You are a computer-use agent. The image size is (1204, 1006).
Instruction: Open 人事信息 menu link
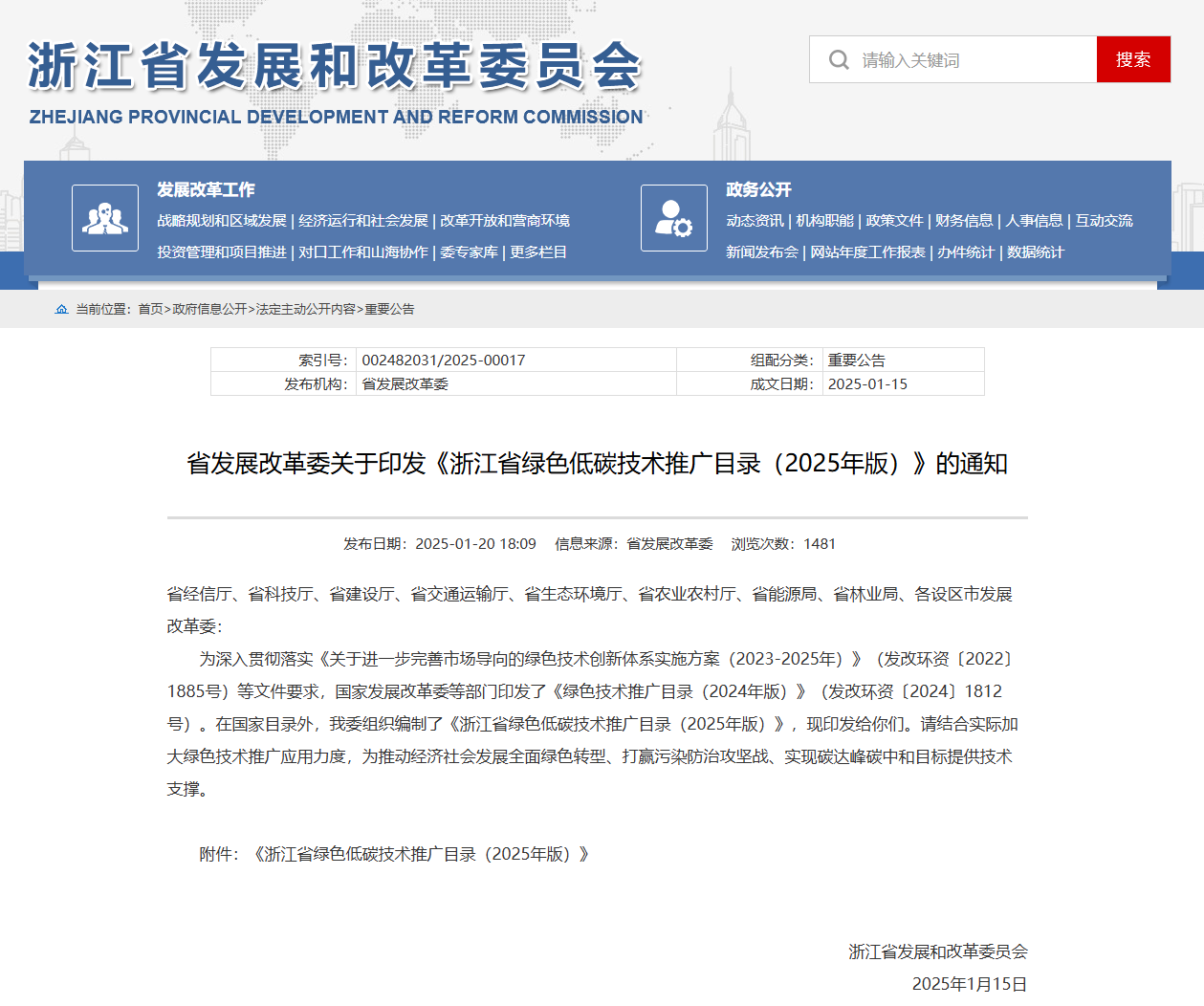[1034, 221]
